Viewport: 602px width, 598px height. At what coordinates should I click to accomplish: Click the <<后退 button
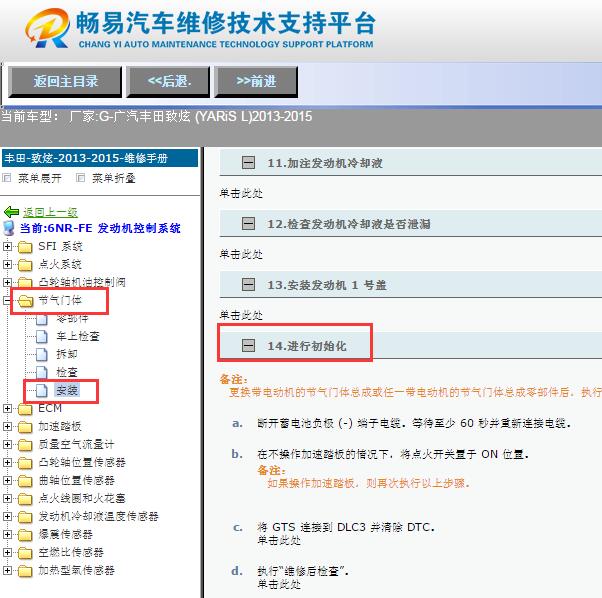pyautogui.click(x=169, y=81)
